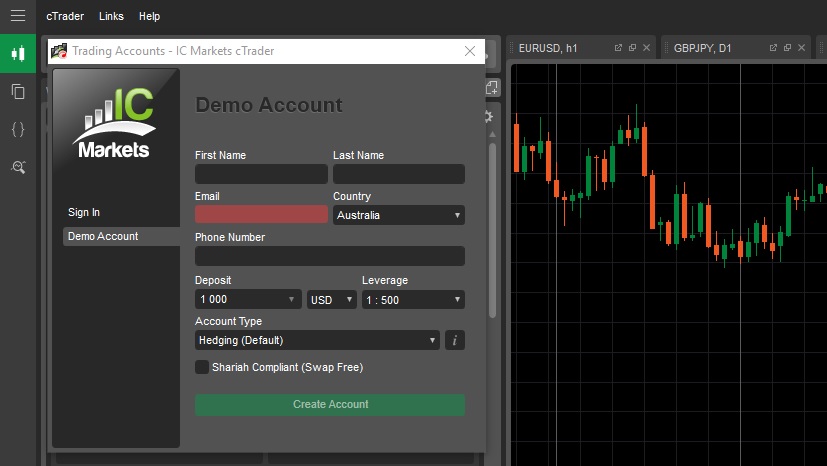The width and height of the screenshot is (827, 466).
Task: Select Demo Account in the sidebar
Action: pyautogui.click(x=121, y=237)
